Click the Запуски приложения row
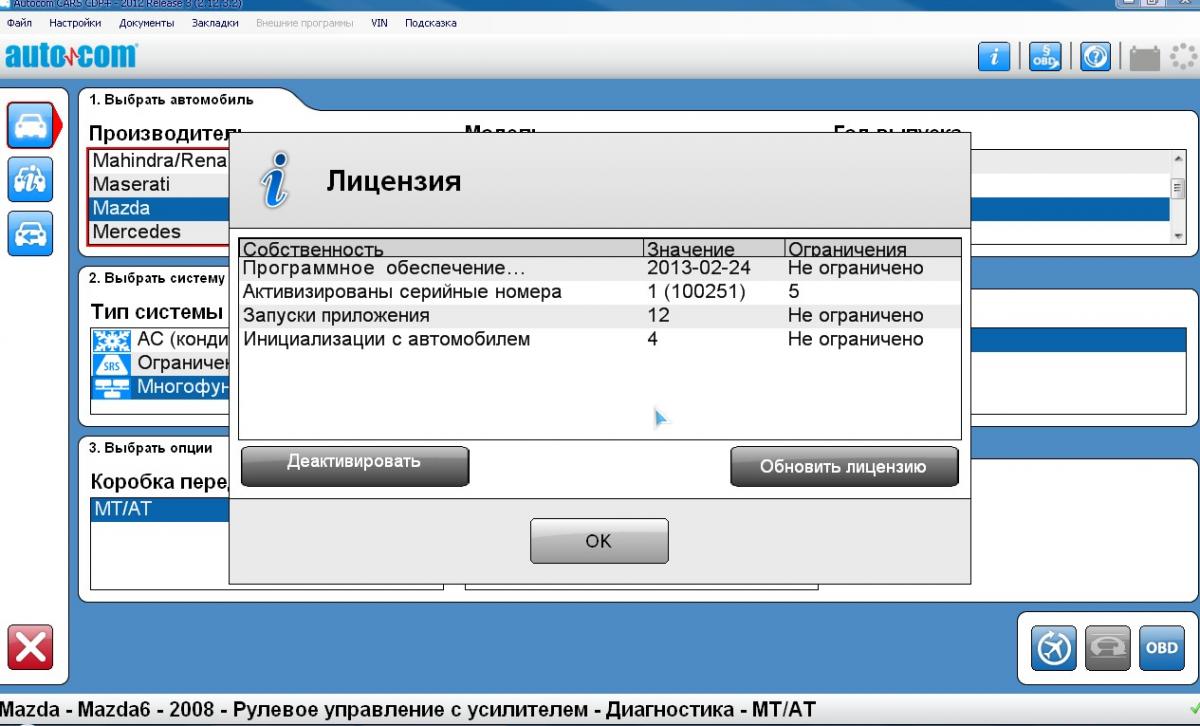1200x726 pixels. [x=600, y=315]
